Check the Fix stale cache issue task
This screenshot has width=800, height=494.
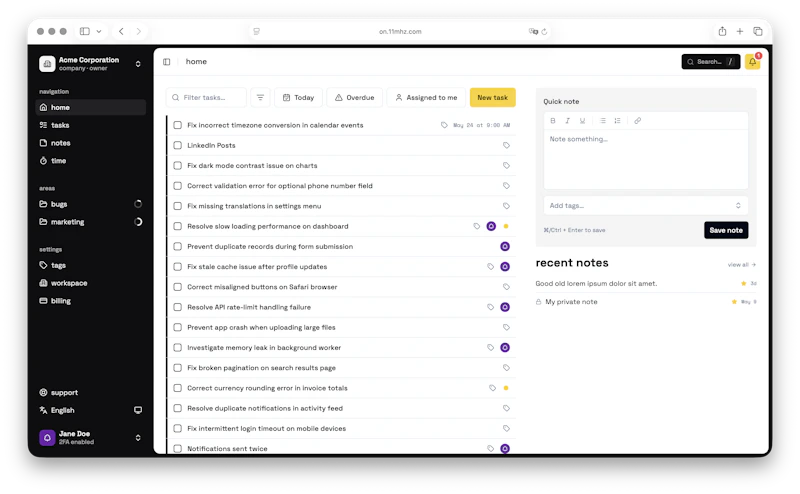pos(178,267)
